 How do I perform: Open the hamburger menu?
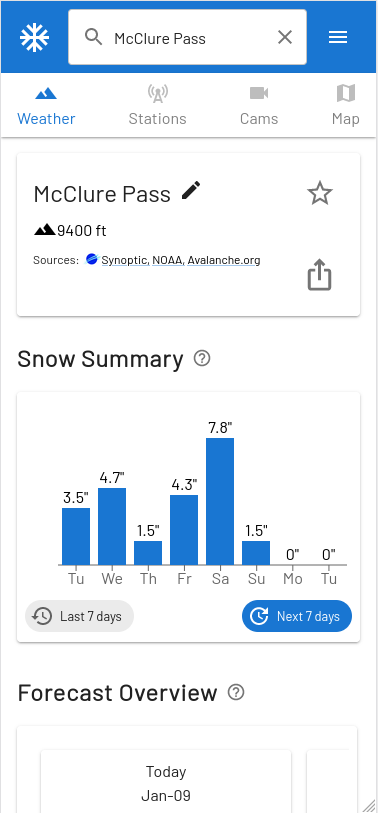tap(338, 37)
